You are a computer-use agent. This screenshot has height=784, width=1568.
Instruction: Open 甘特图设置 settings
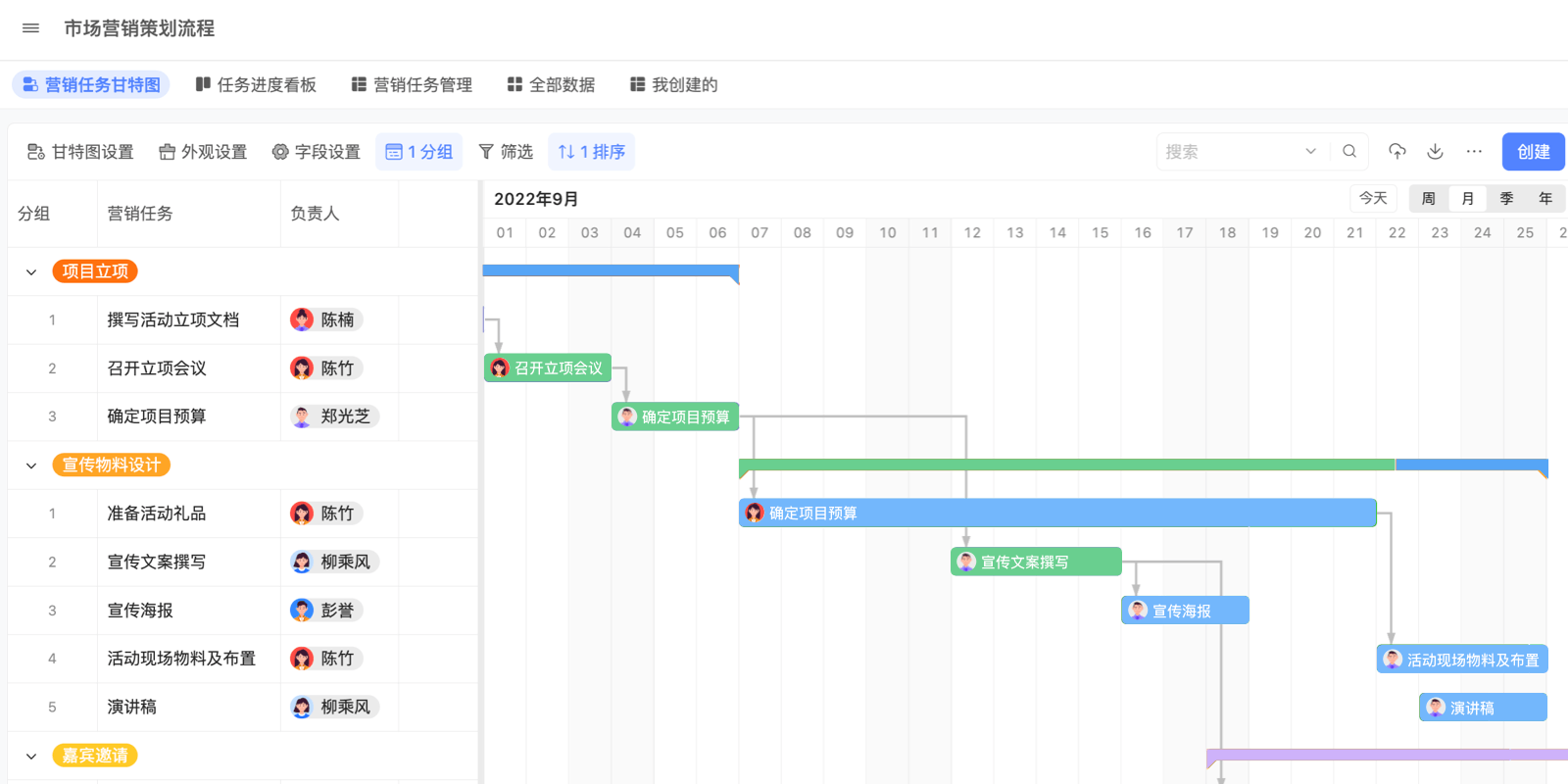tap(80, 152)
